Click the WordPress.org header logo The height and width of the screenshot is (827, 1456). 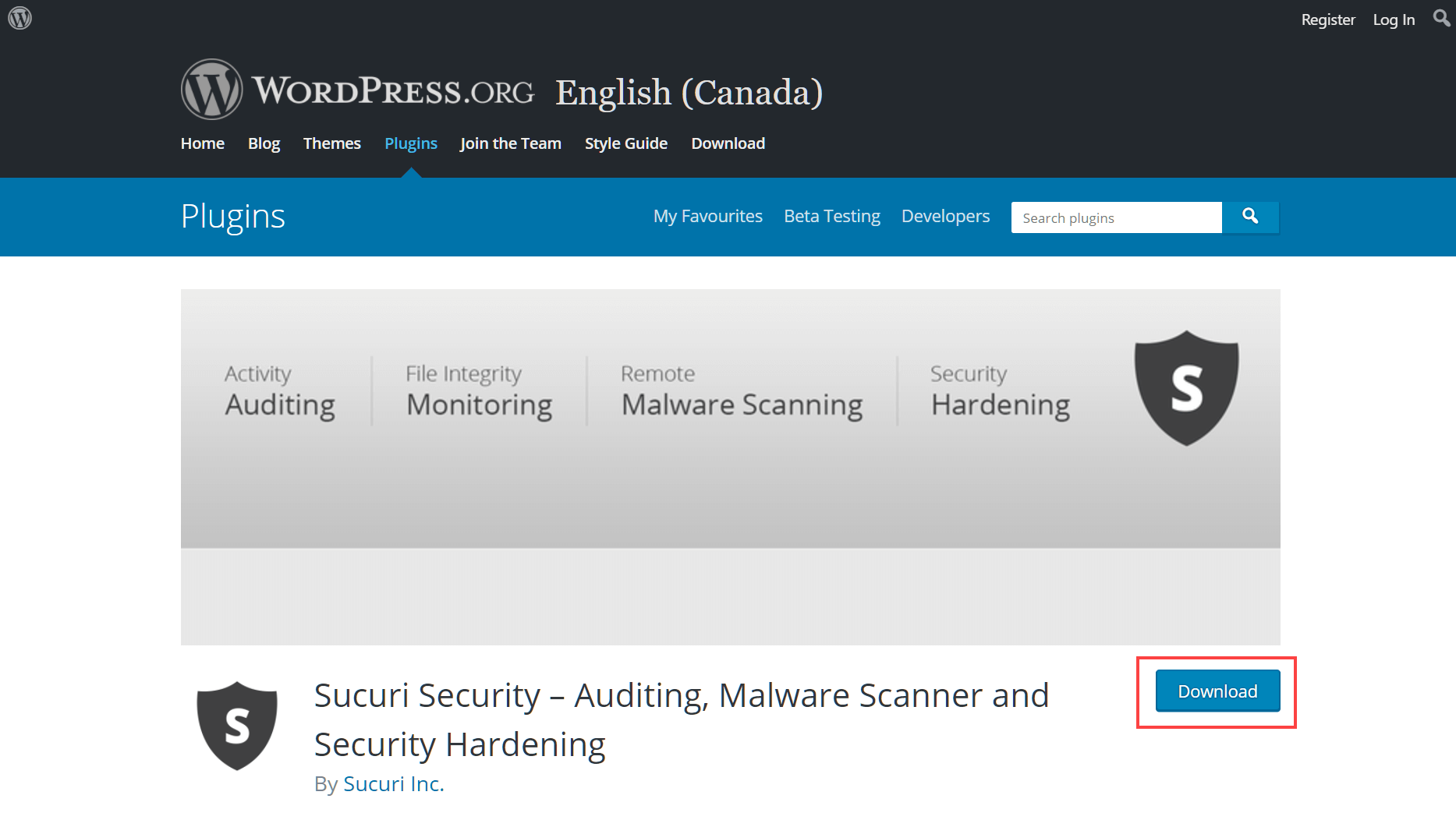point(358,90)
